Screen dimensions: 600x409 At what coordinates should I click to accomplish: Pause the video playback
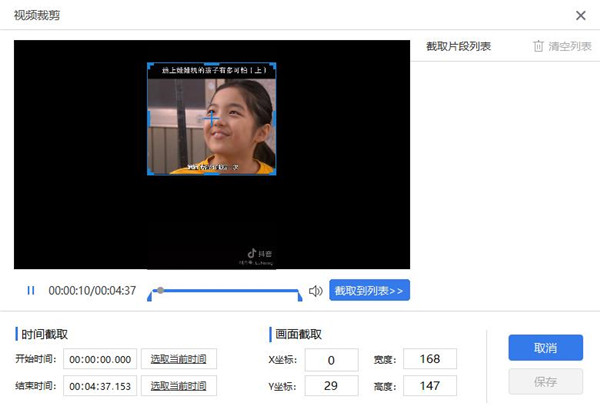pos(31,291)
